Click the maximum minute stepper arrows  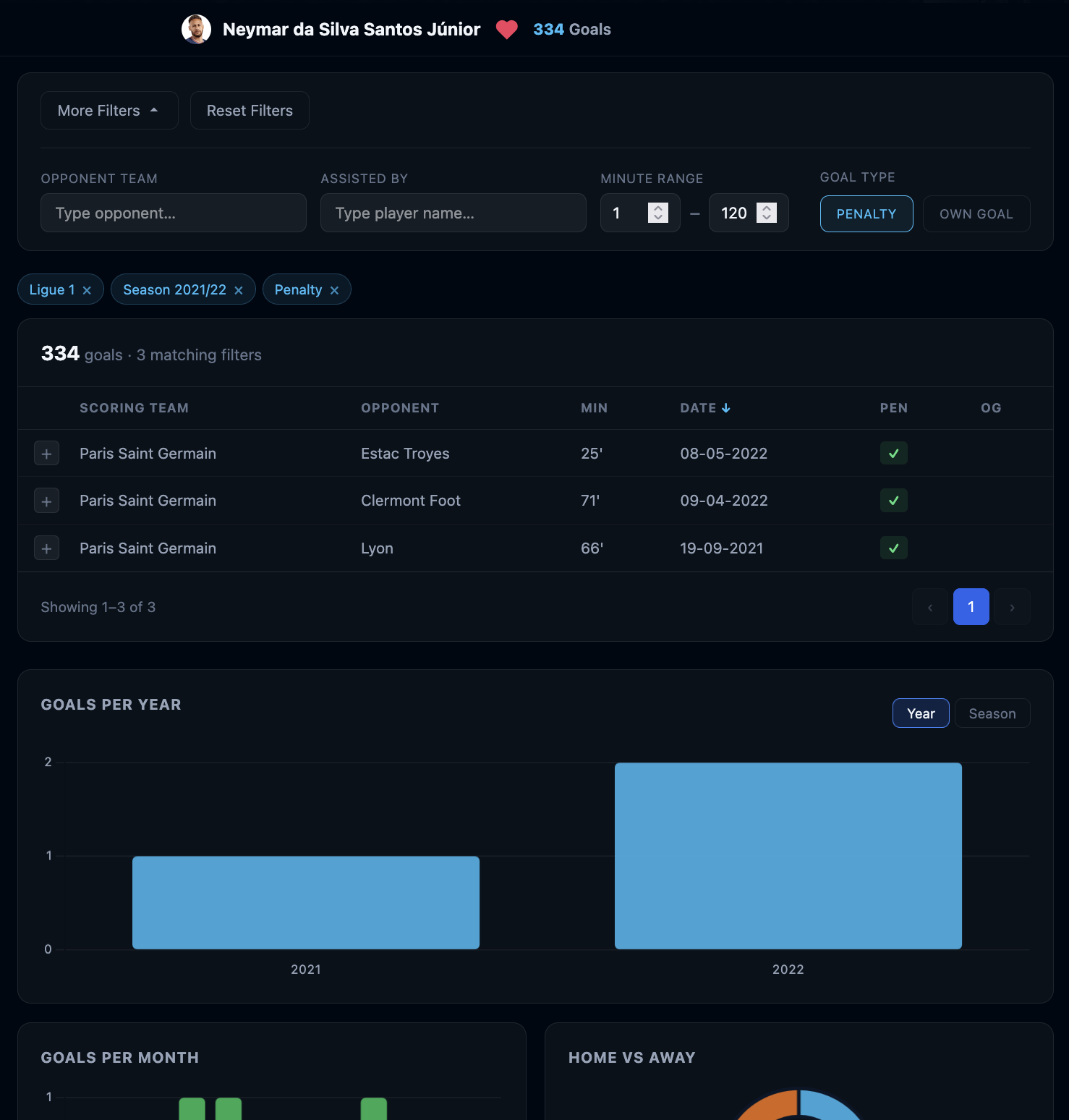pos(767,213)
